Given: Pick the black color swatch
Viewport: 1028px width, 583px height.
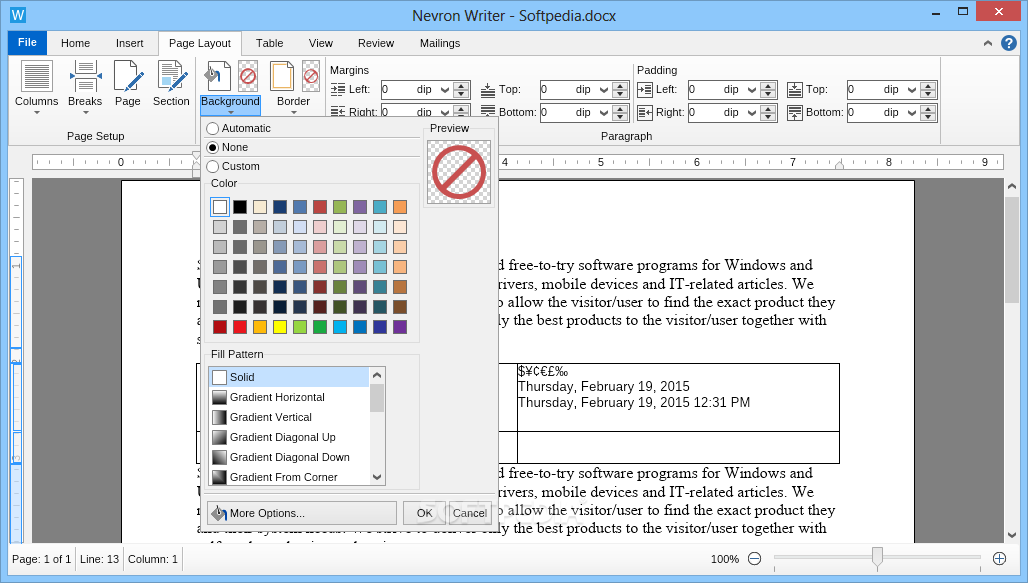Looking at the screenshot, I should [x=240, y=207].
